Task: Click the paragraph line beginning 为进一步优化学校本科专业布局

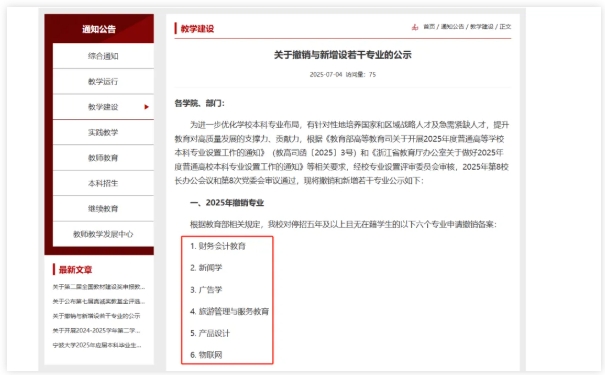Action: (x=350, y=125)
